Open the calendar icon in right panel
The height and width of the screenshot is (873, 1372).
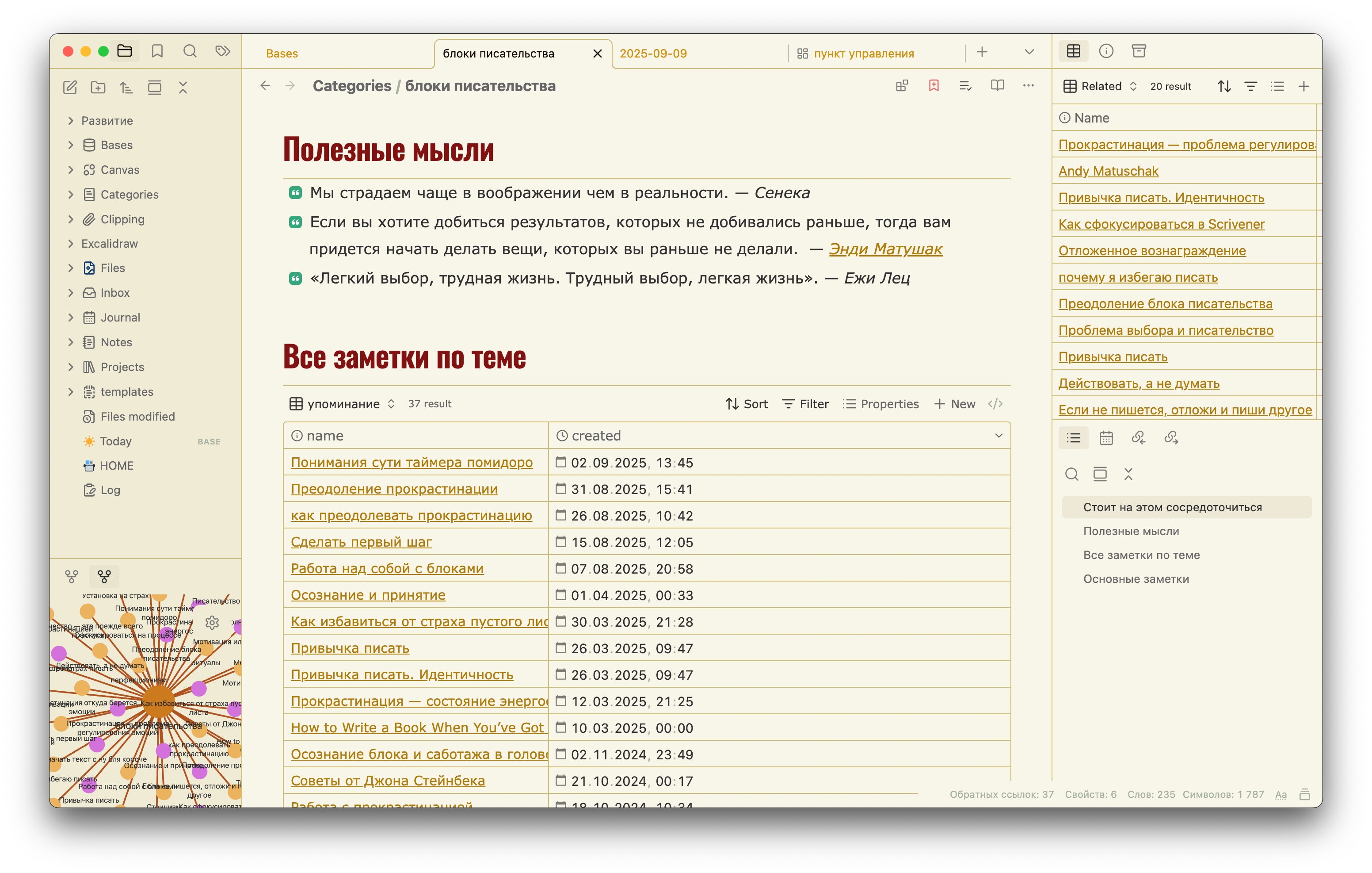[1106, 438]
